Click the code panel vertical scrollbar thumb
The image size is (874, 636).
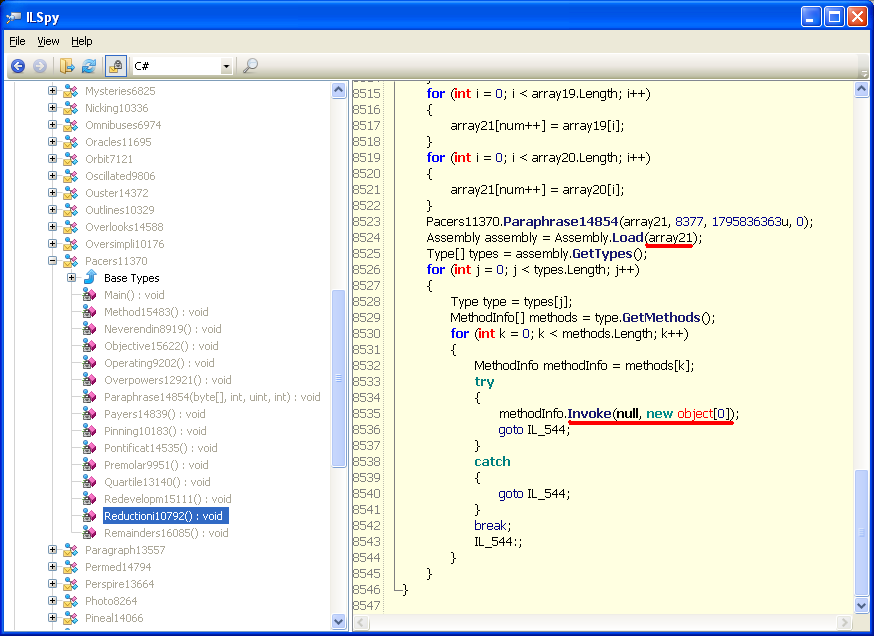[x=861, y=533]
